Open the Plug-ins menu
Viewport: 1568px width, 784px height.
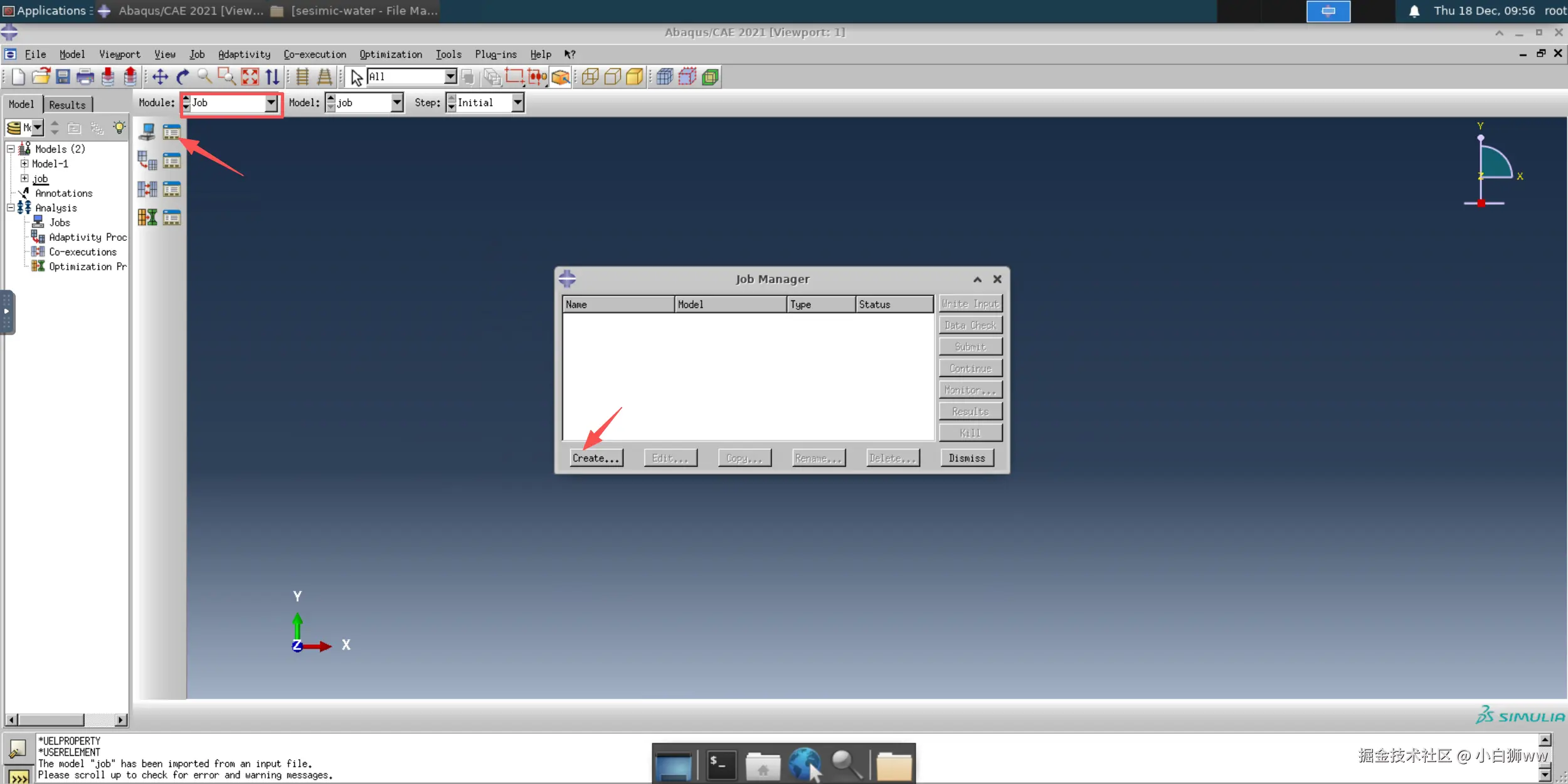(495, 55)
